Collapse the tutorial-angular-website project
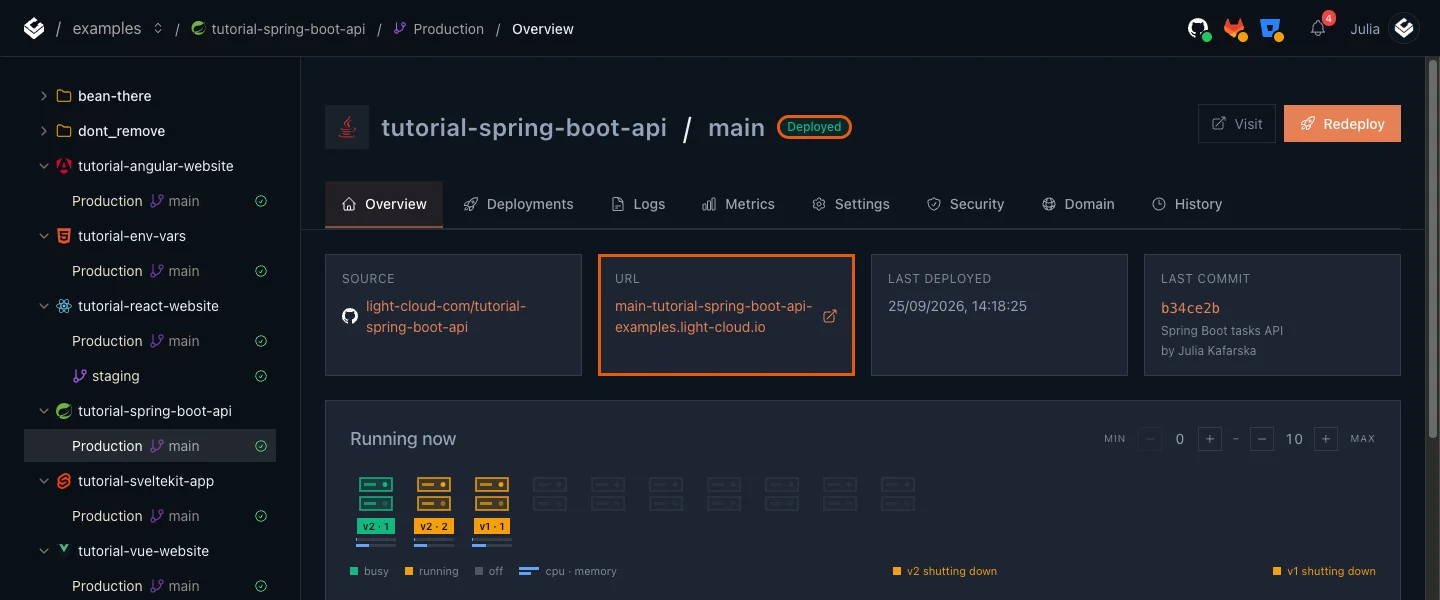The image size is (1440, 600). point(43,166)
